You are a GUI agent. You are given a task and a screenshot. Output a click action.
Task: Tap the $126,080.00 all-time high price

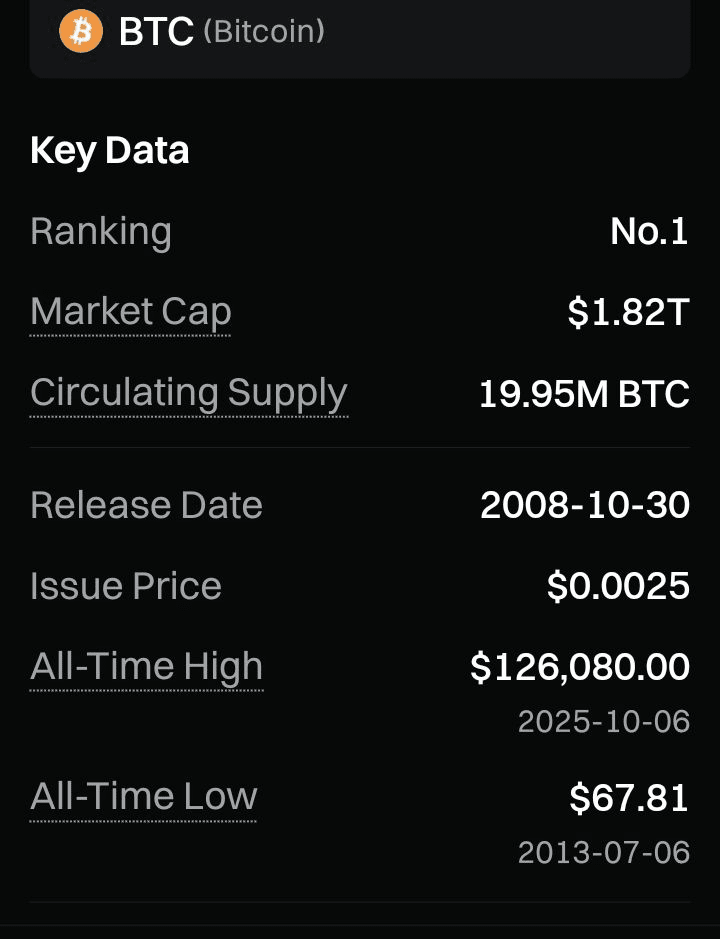click(580, 667)
